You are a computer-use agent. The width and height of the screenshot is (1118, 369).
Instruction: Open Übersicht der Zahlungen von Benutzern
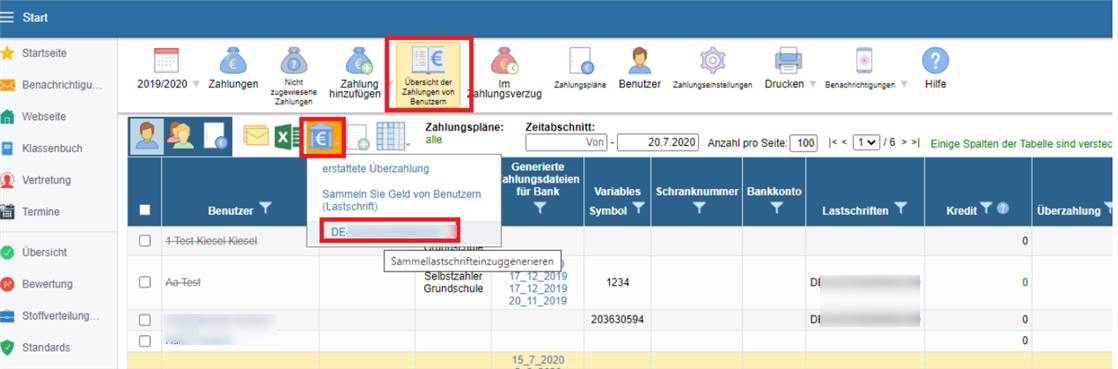[x=428, y=76]
